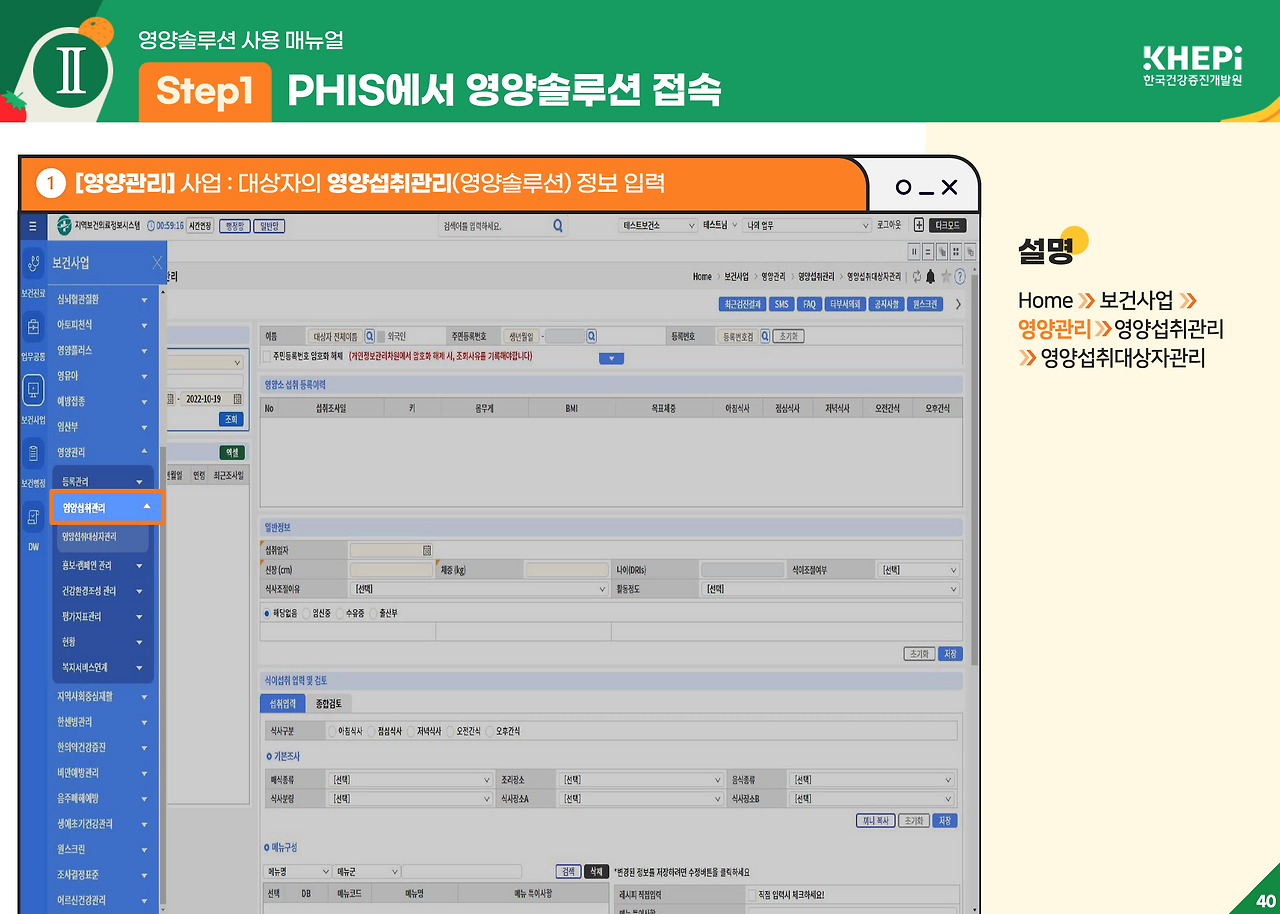Switch to the 종합검토 tab

(x=330, y=702)
